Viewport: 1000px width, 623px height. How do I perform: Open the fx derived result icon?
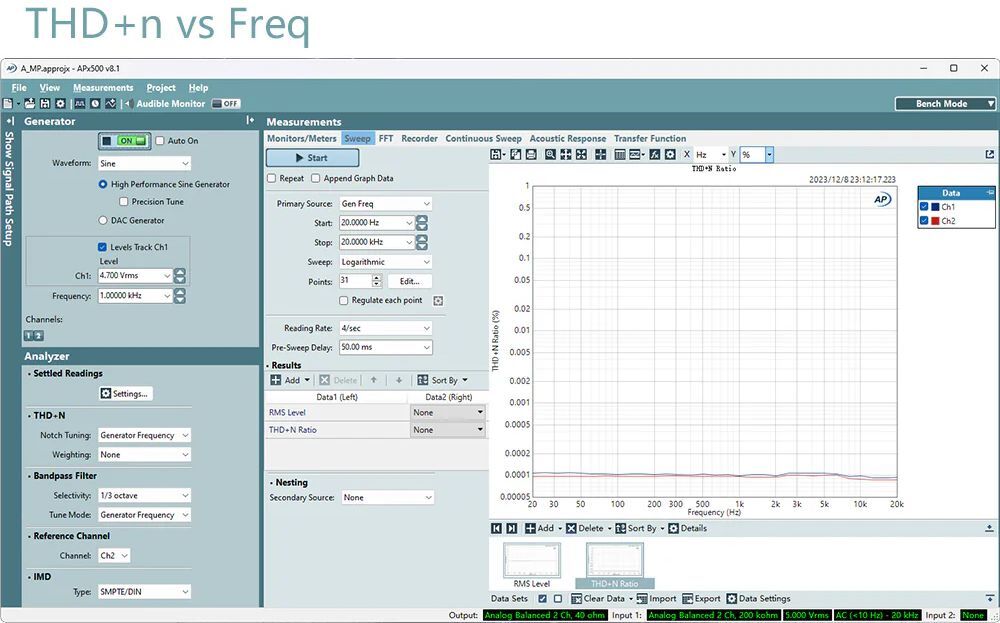pos(654,154)
